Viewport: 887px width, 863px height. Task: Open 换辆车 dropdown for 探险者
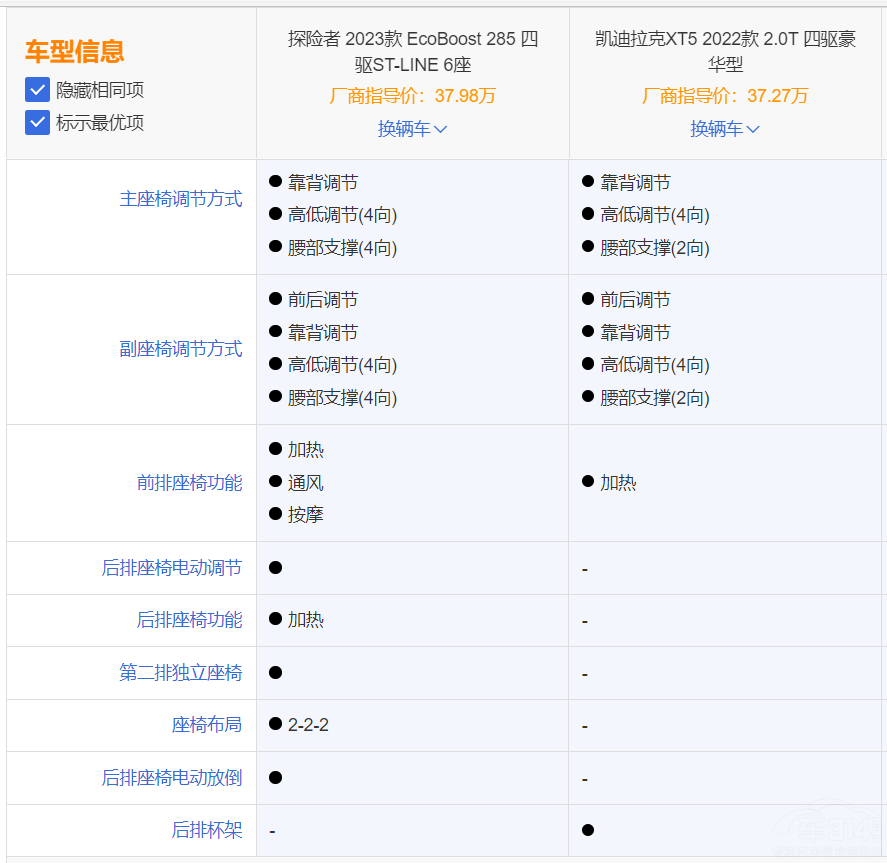click(x=412, y=129)
